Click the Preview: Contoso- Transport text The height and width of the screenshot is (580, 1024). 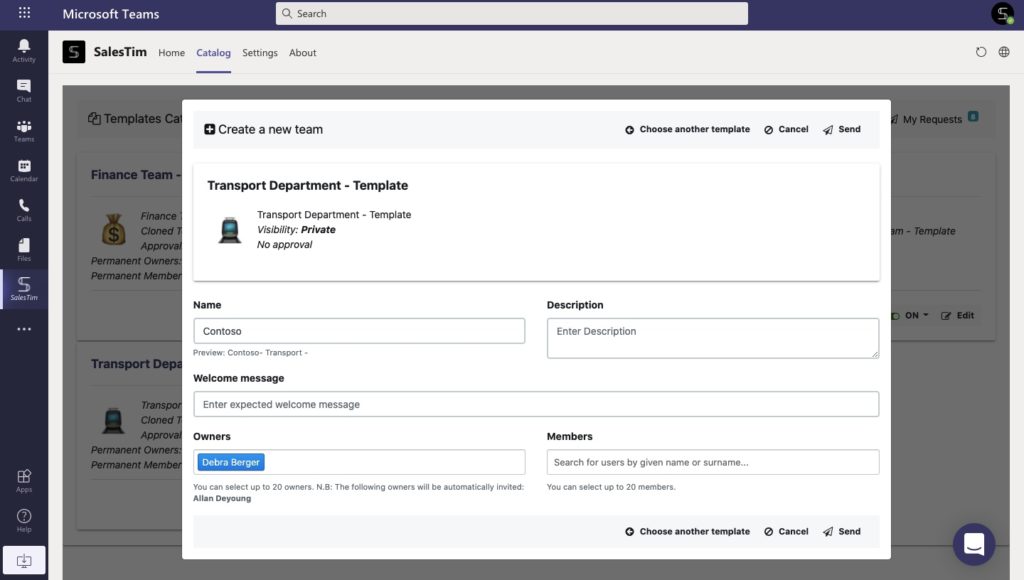point(250,353)
